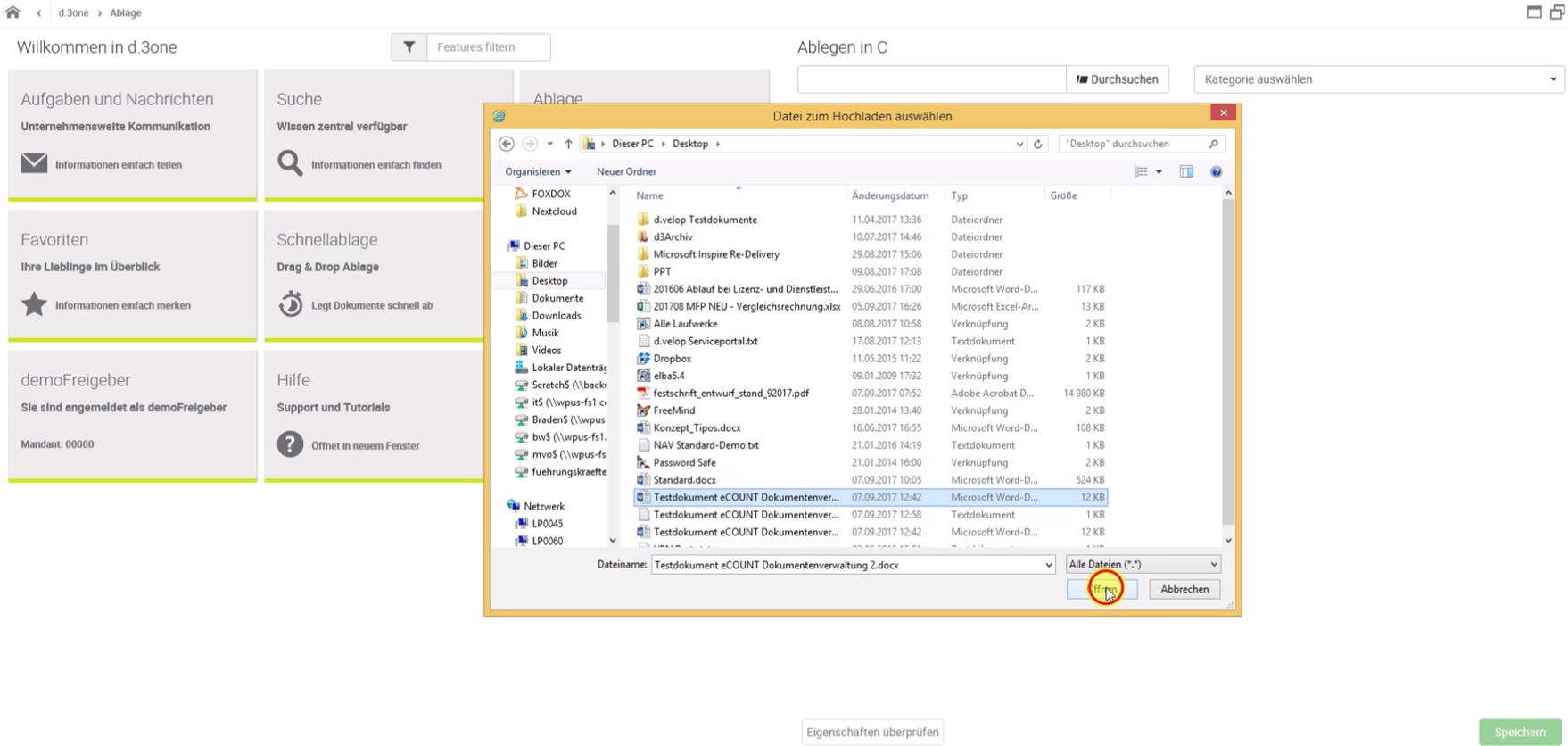Viewport: 1568px width, 746px height.
Task: Sort files by Größe column
Action: click(1063, 195)
